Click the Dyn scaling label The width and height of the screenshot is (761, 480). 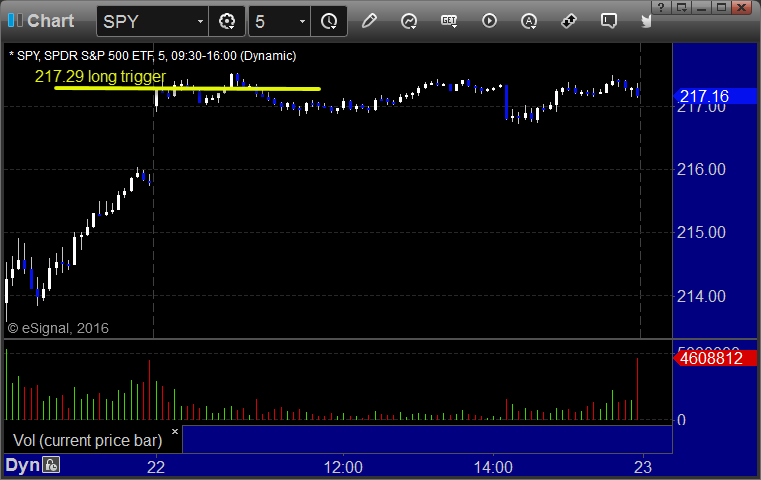[22, 465]
